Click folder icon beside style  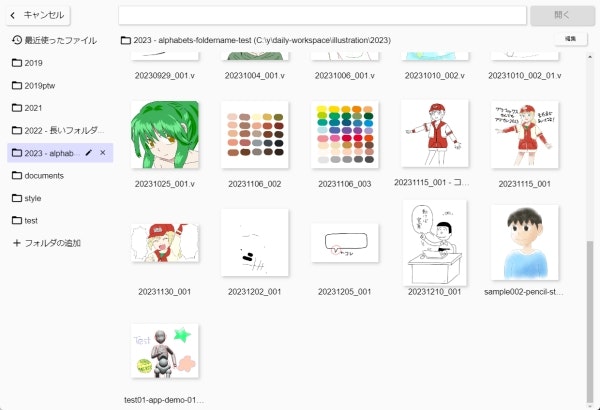(x=16, y=198)
